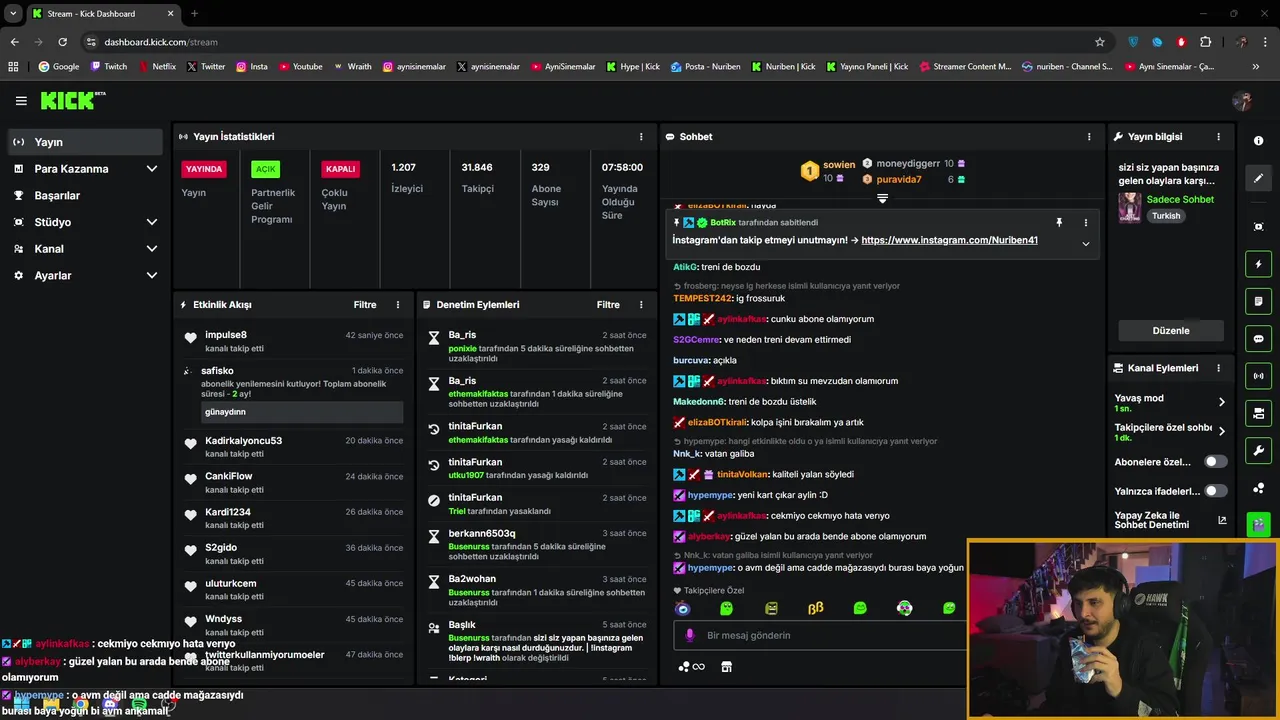Open Etkinlik Akışı three-dot menu
This screenshot has height=720, width=1280.
tap(398, 305)
